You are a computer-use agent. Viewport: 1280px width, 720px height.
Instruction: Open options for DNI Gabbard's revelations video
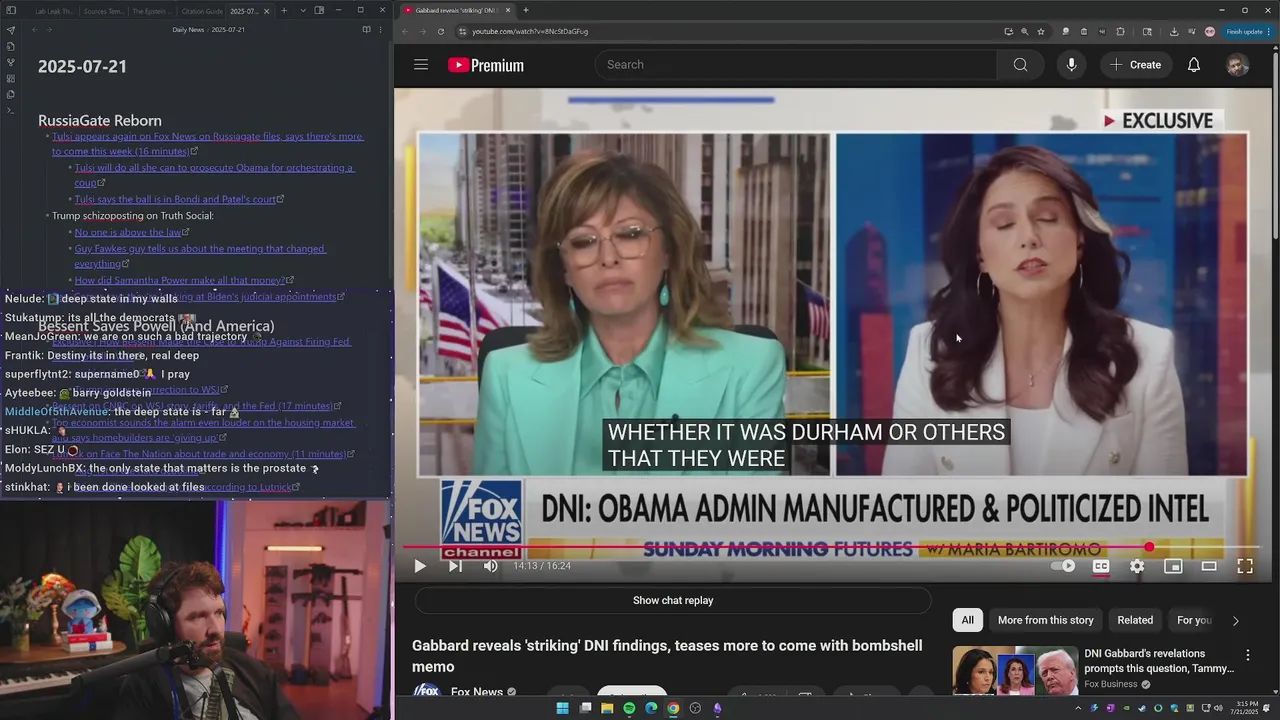tap(1247, 655)
